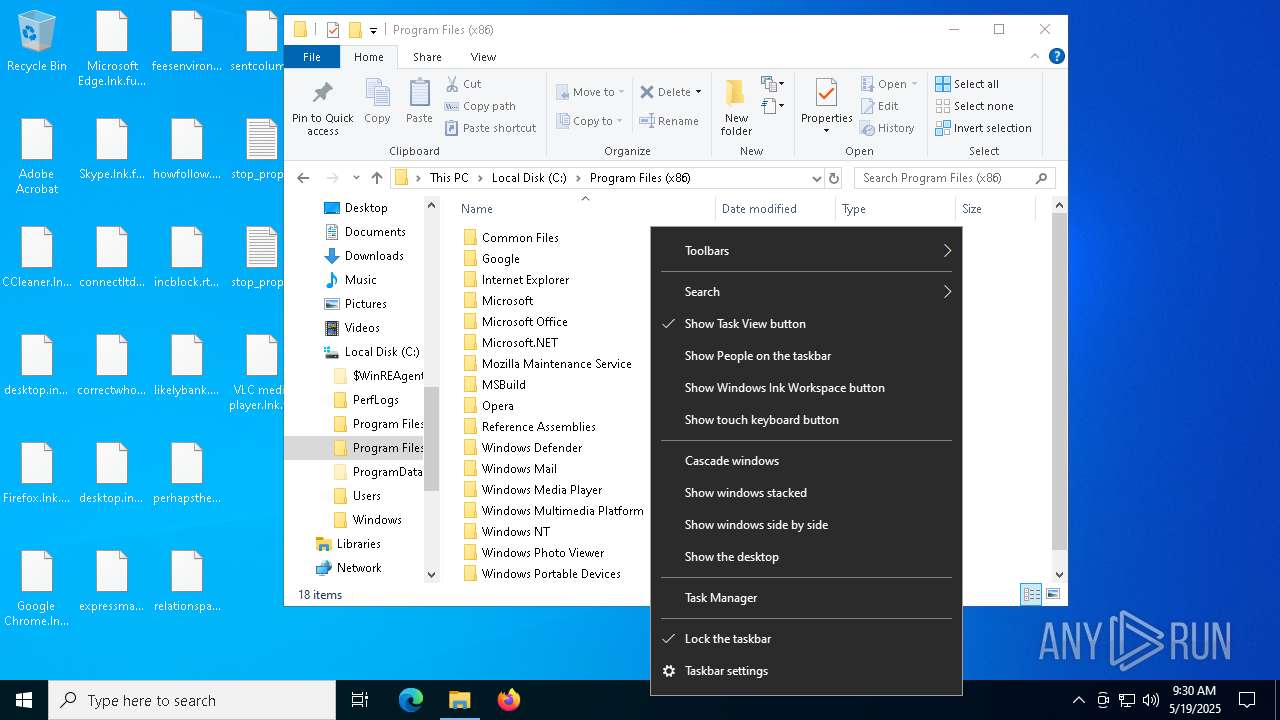Image resolution: width=1280 pixels, height=720 pixels.
Task: Click the taskbar Type here to search box
Action: point(192,700)
